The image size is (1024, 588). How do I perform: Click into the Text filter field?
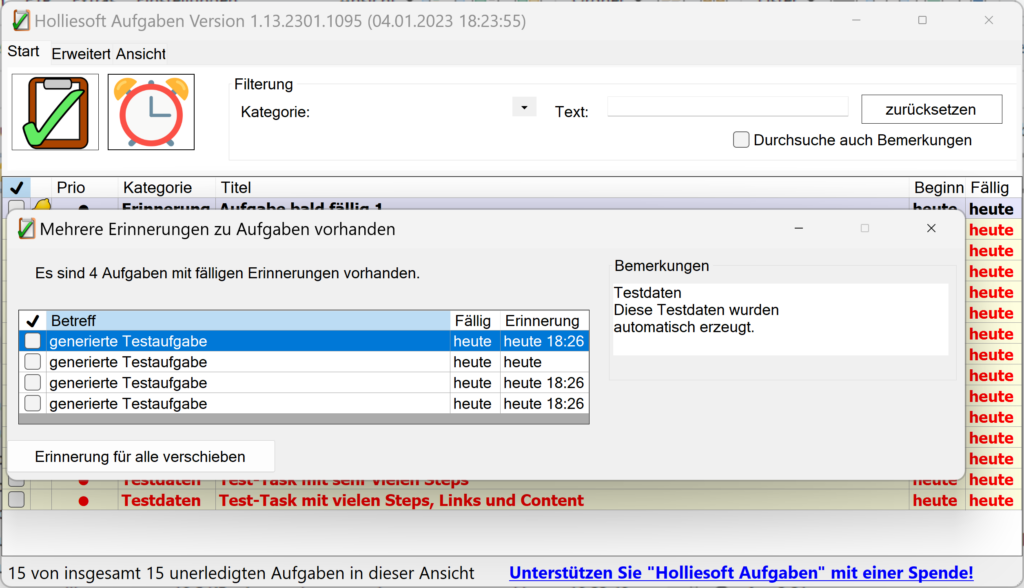[727, 107]
